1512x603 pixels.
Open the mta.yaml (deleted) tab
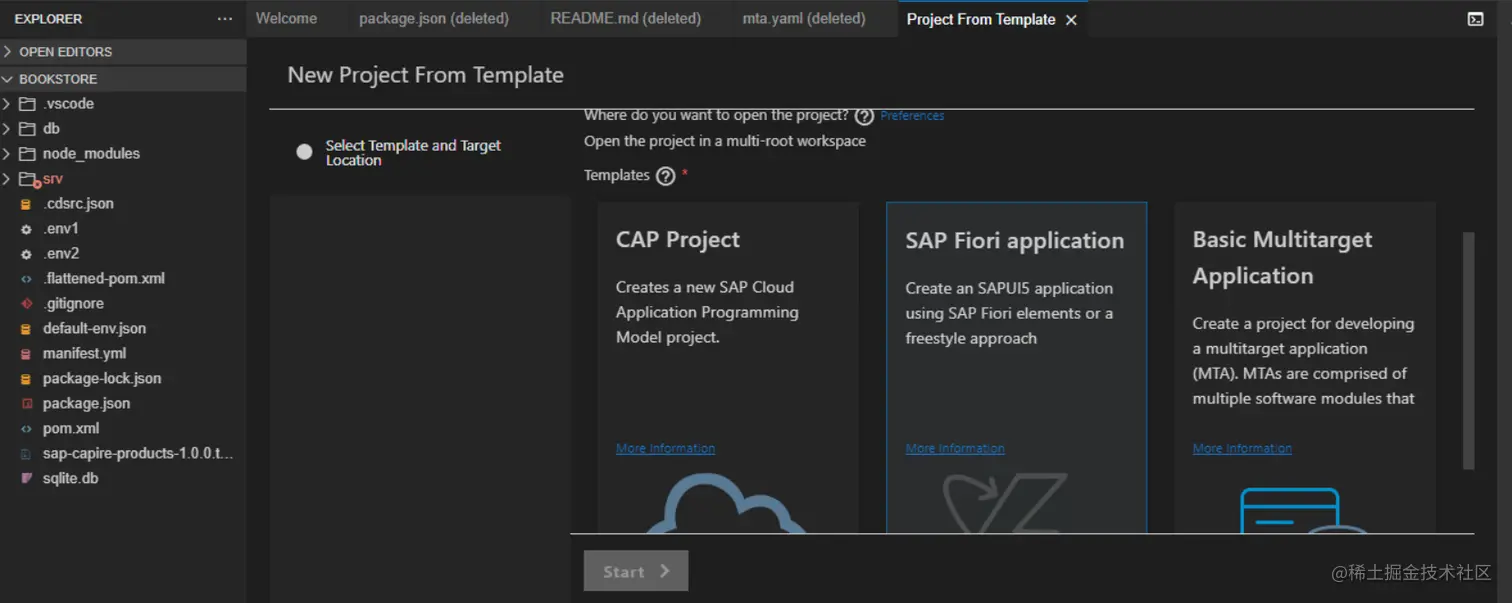pos(803,19)
